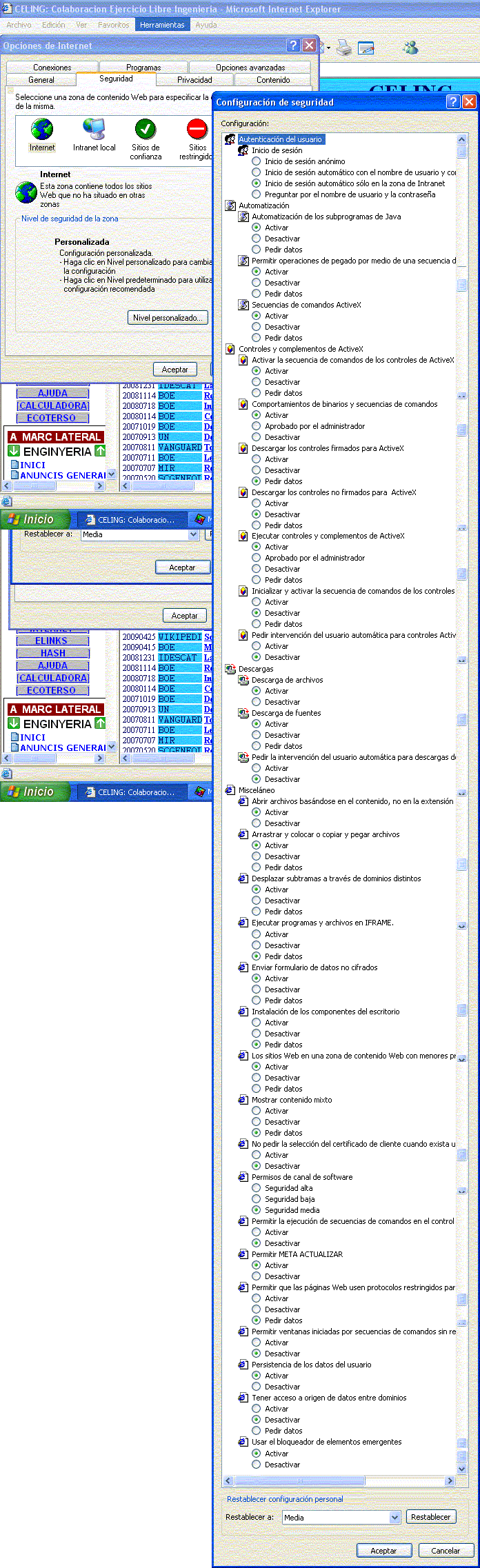Click the printer icon in Internet Explorer toolbar
480x1568 pixels.
pyautogui.click(x=344, y=48)
